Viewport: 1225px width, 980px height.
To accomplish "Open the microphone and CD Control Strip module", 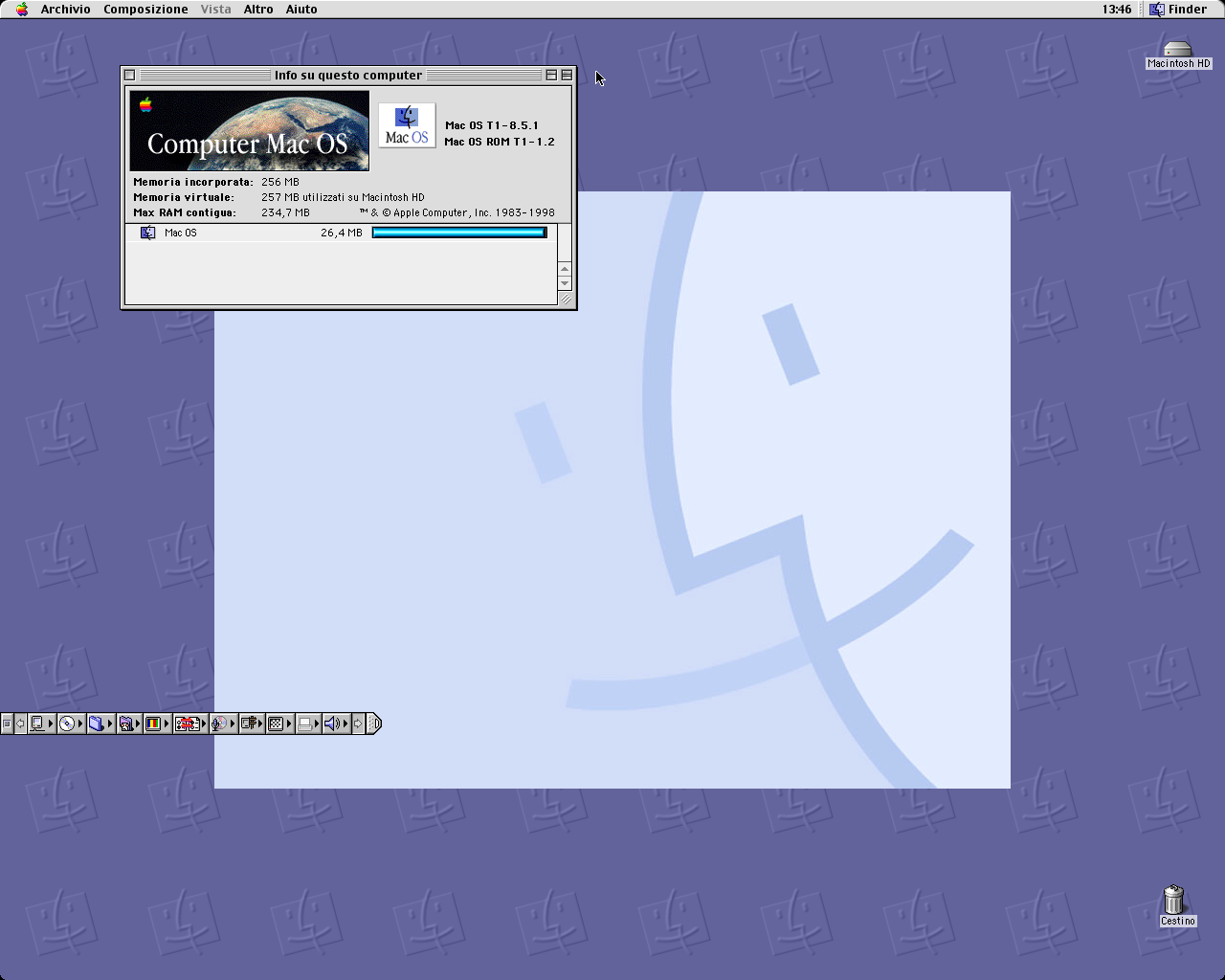I will tap(222, 724).
